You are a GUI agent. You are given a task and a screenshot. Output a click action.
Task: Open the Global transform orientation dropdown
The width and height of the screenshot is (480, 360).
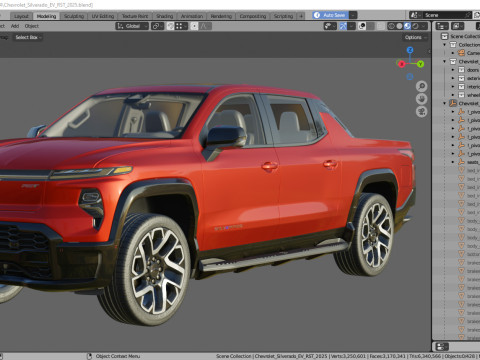point(132,26)
